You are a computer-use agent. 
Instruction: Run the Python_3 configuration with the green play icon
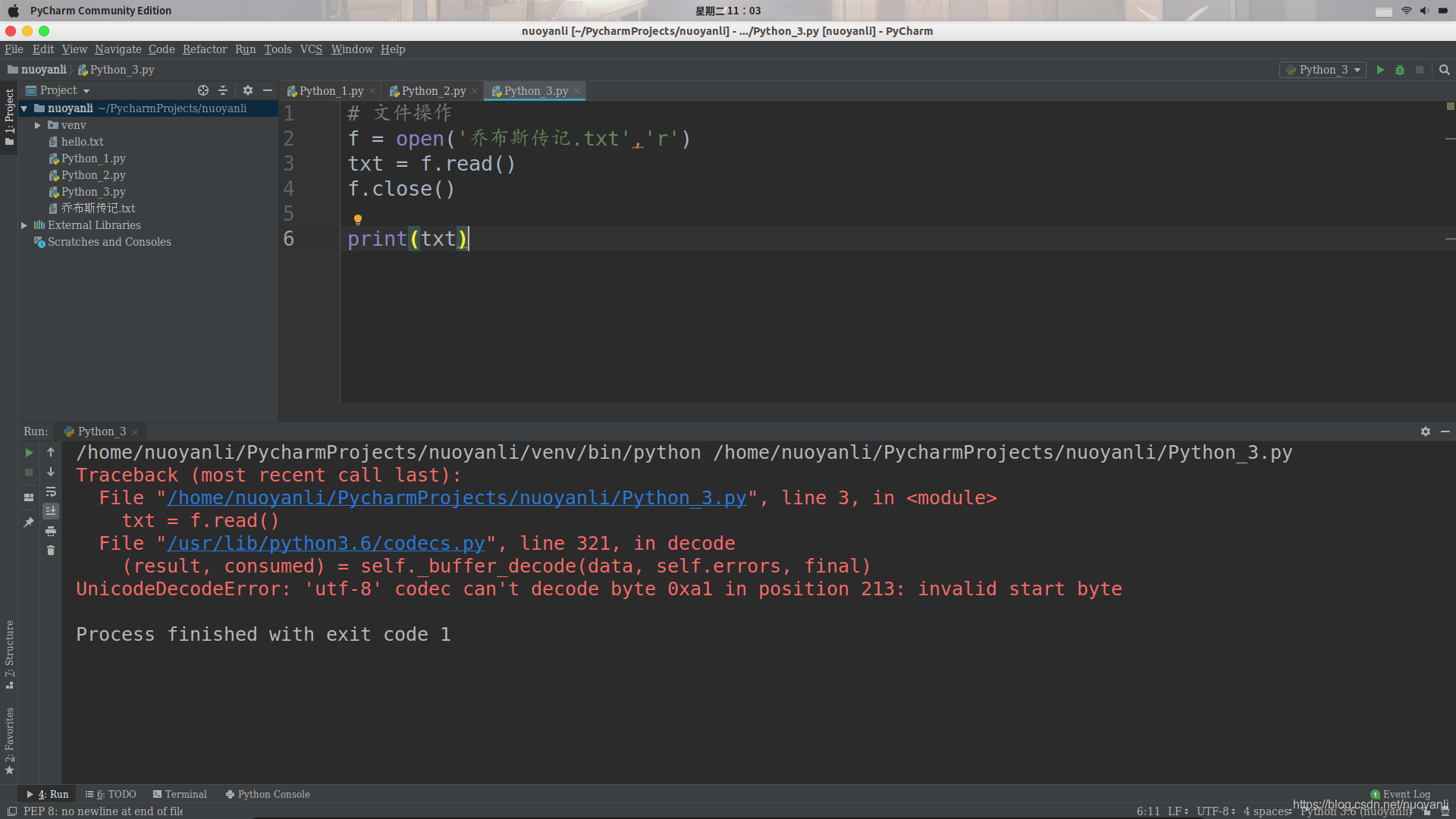click(x=1380, y=70)
